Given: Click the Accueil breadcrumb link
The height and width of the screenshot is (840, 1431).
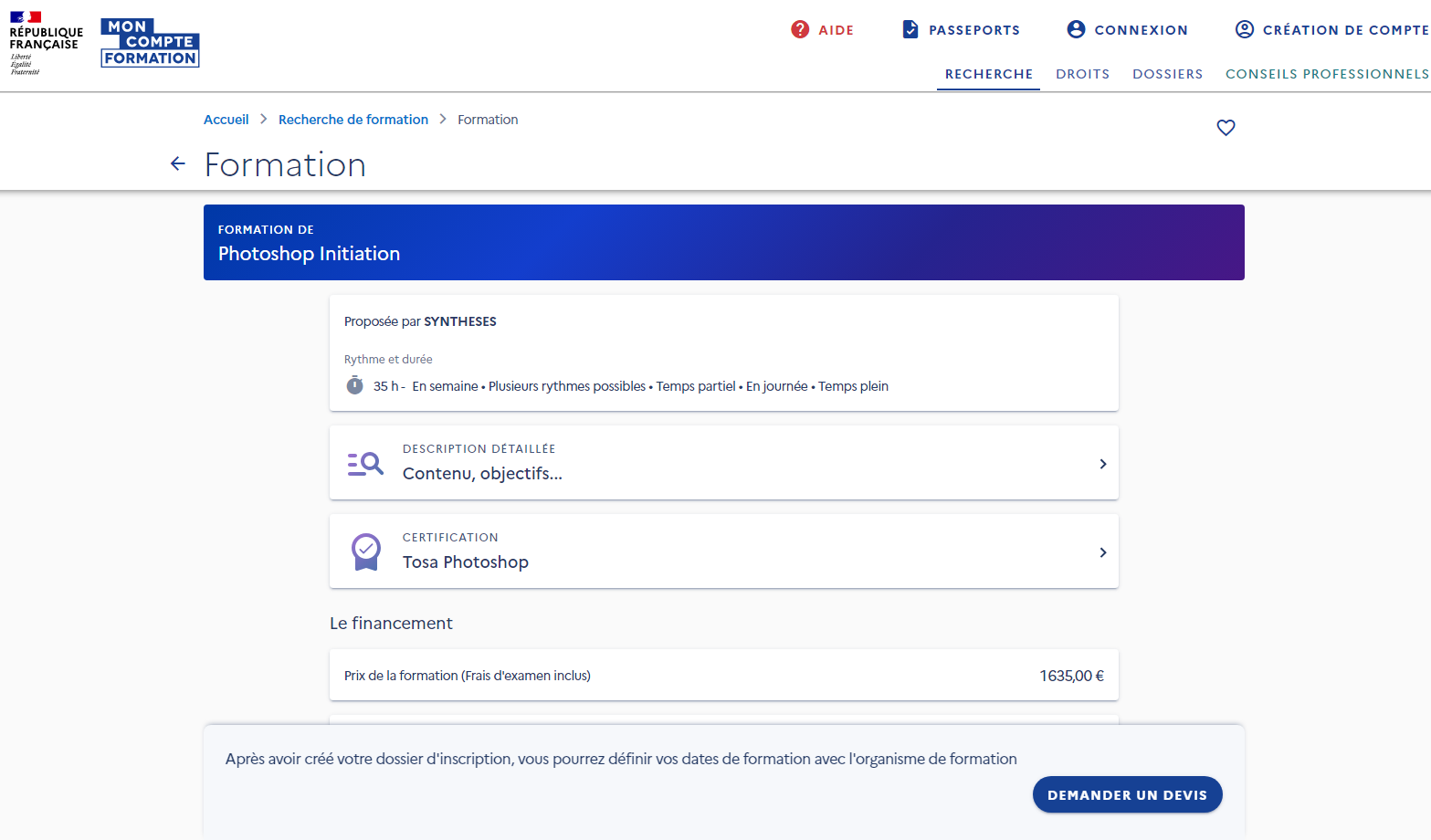Looking at the screenshot, I should [226, 120].
